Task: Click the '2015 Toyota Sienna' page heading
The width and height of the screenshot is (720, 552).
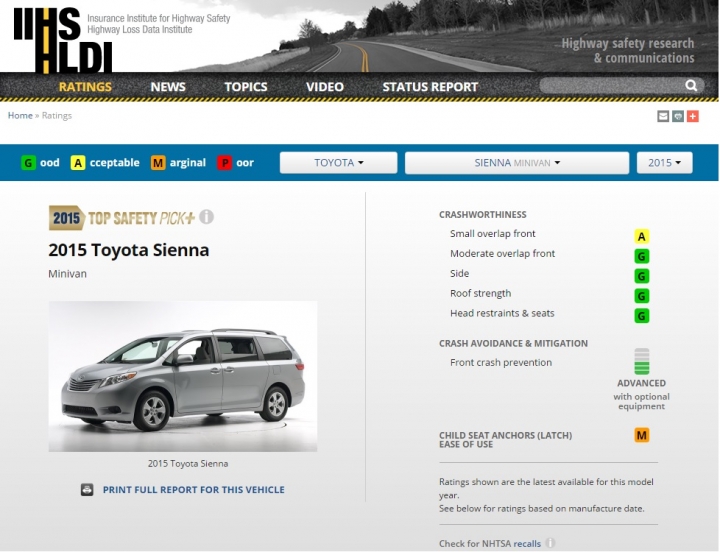Action: coord(129,250)
